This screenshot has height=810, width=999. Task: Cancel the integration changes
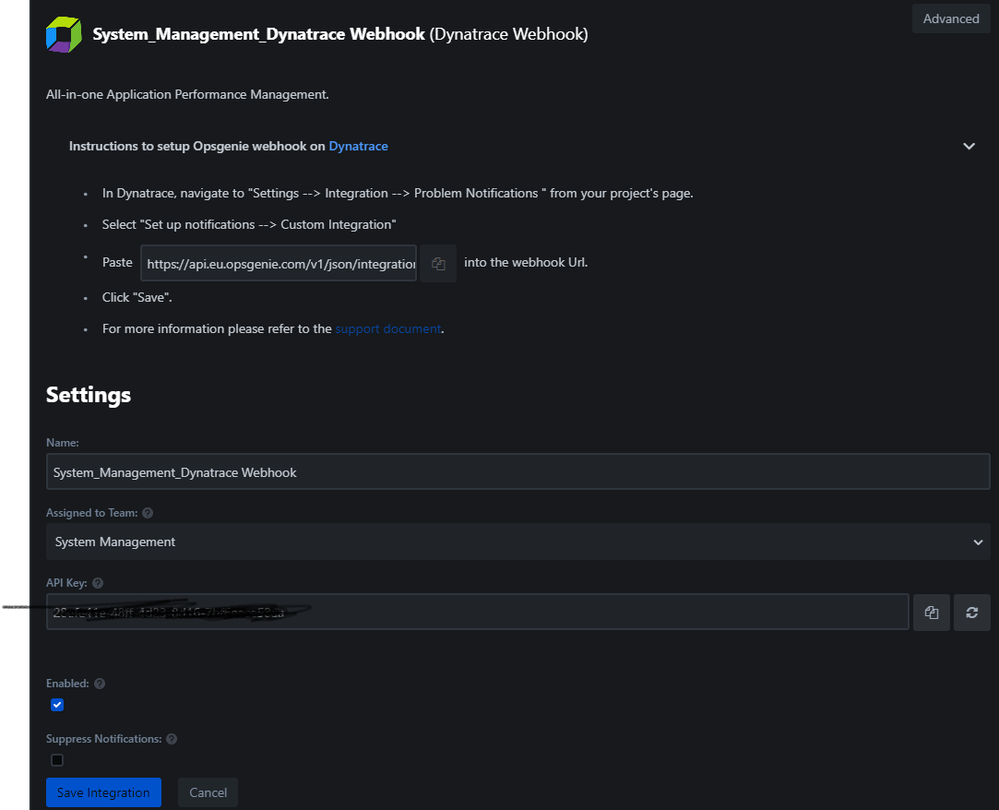208,792
